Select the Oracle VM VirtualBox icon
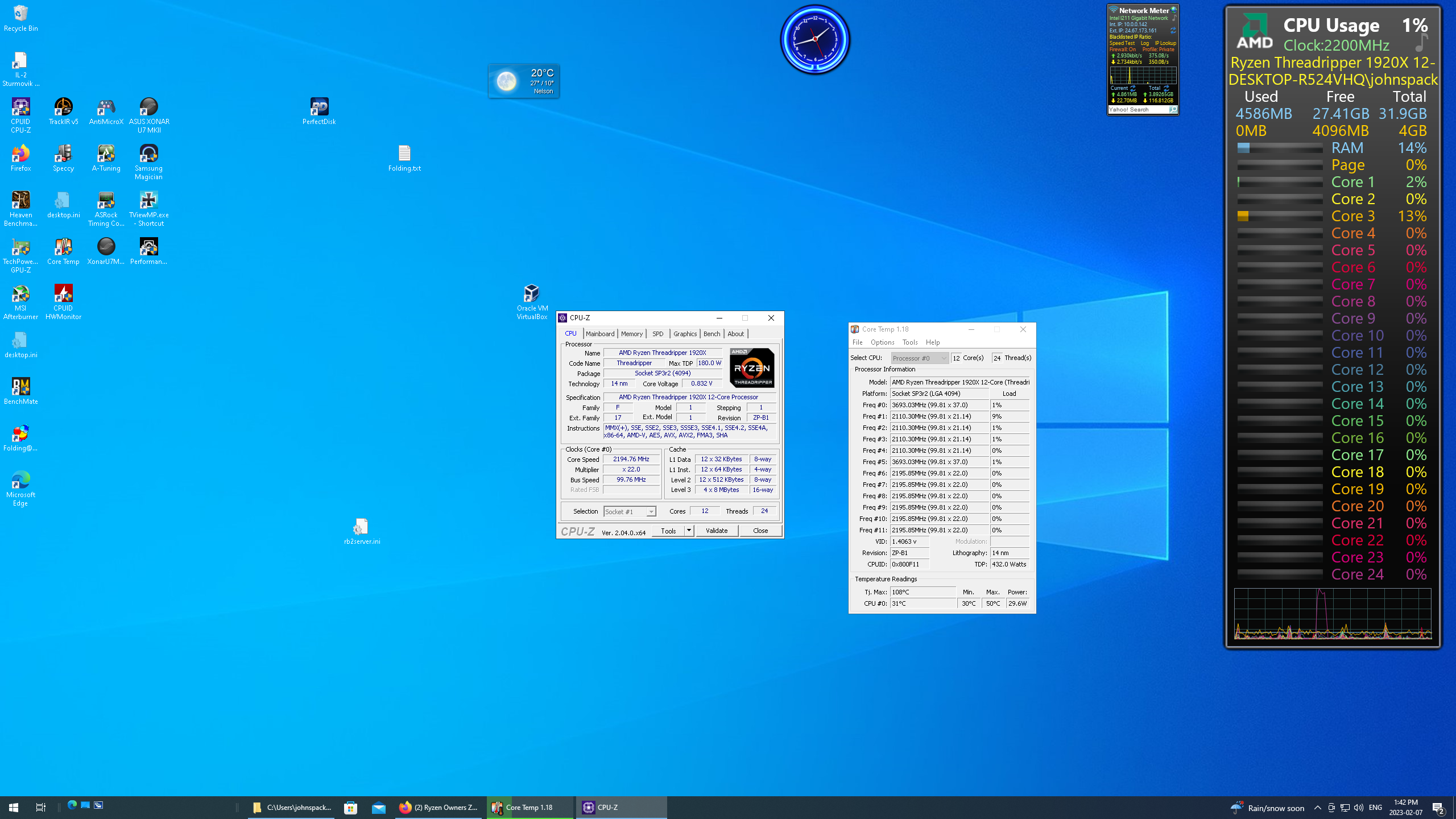Viewport: 1456px width, 819px height. (x=532, y=302)
